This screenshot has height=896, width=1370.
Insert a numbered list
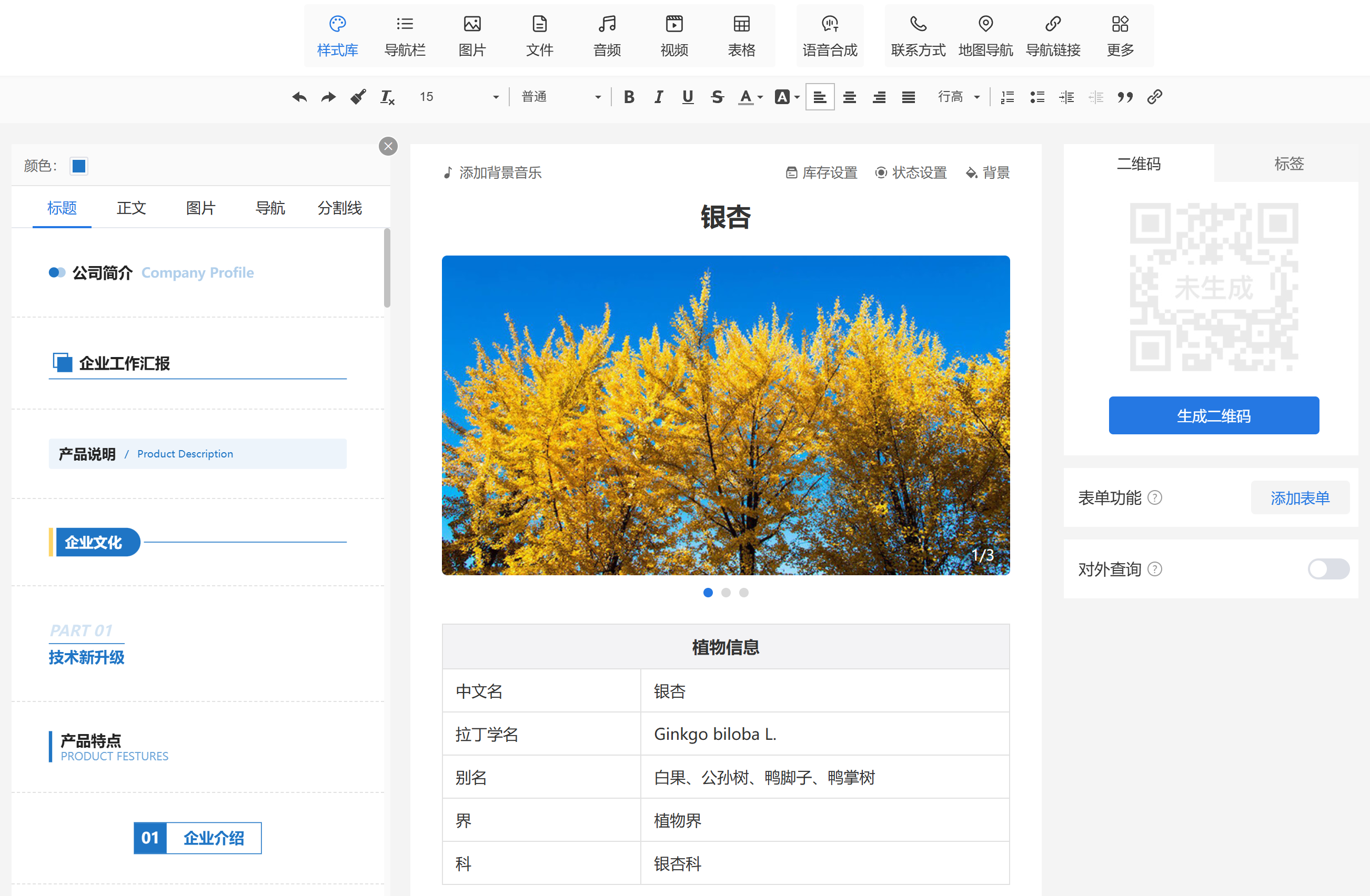1008,97
